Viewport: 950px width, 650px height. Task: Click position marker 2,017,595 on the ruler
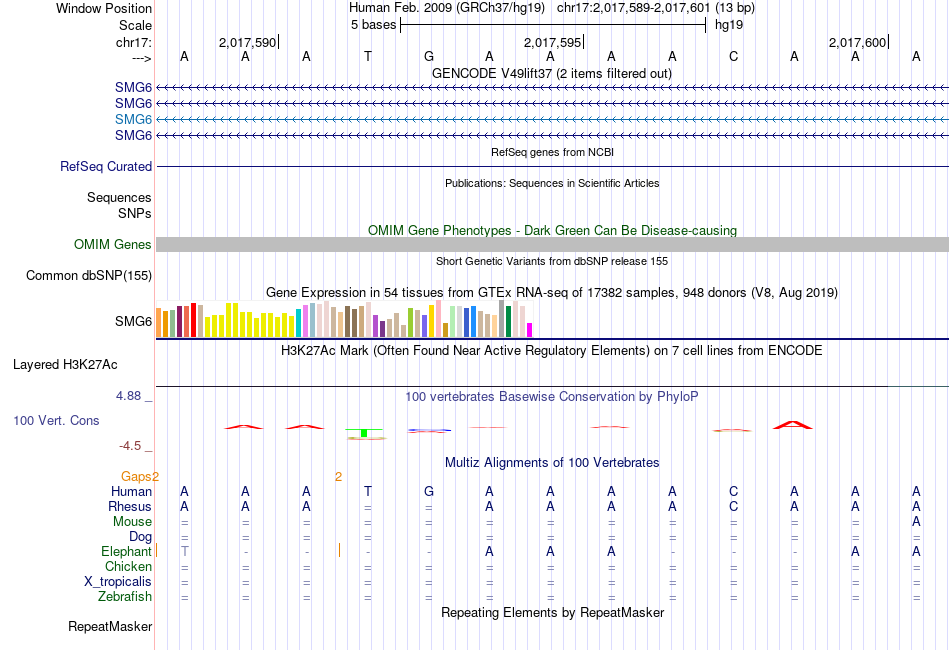click(553, 42)
